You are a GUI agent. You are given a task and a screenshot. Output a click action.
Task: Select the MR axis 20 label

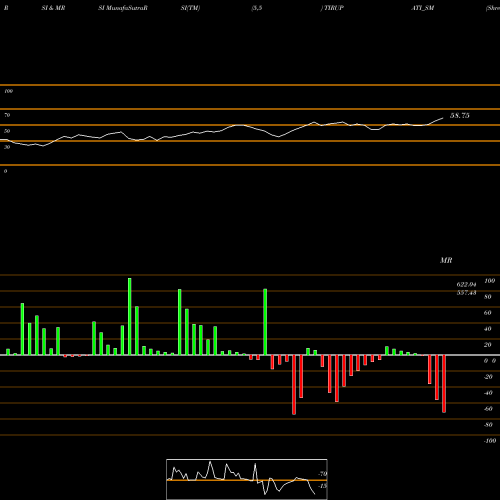(x=488, y=345)
